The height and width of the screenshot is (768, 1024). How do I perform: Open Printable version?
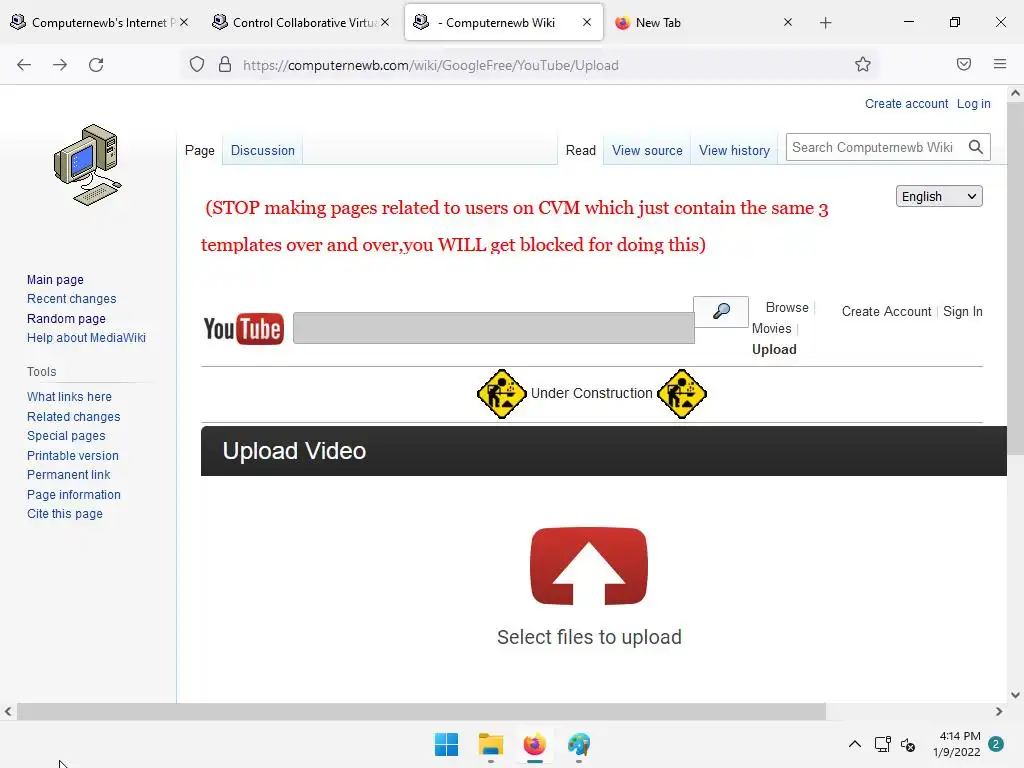coord(73,456)
